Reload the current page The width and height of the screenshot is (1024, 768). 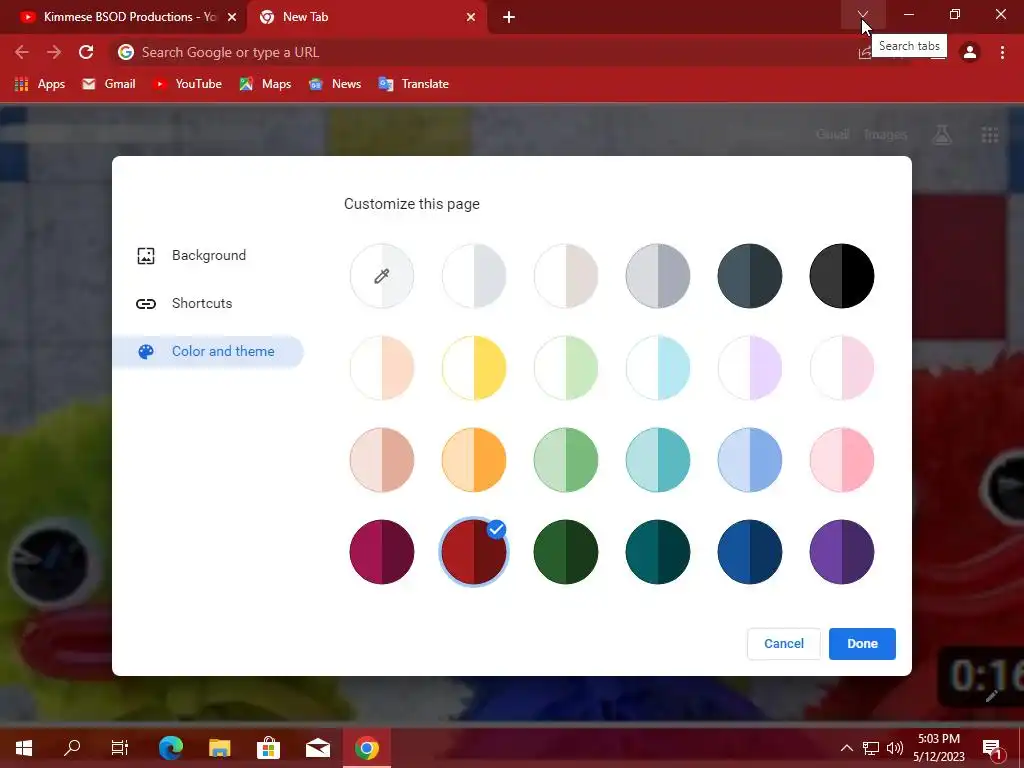point(86,52)
